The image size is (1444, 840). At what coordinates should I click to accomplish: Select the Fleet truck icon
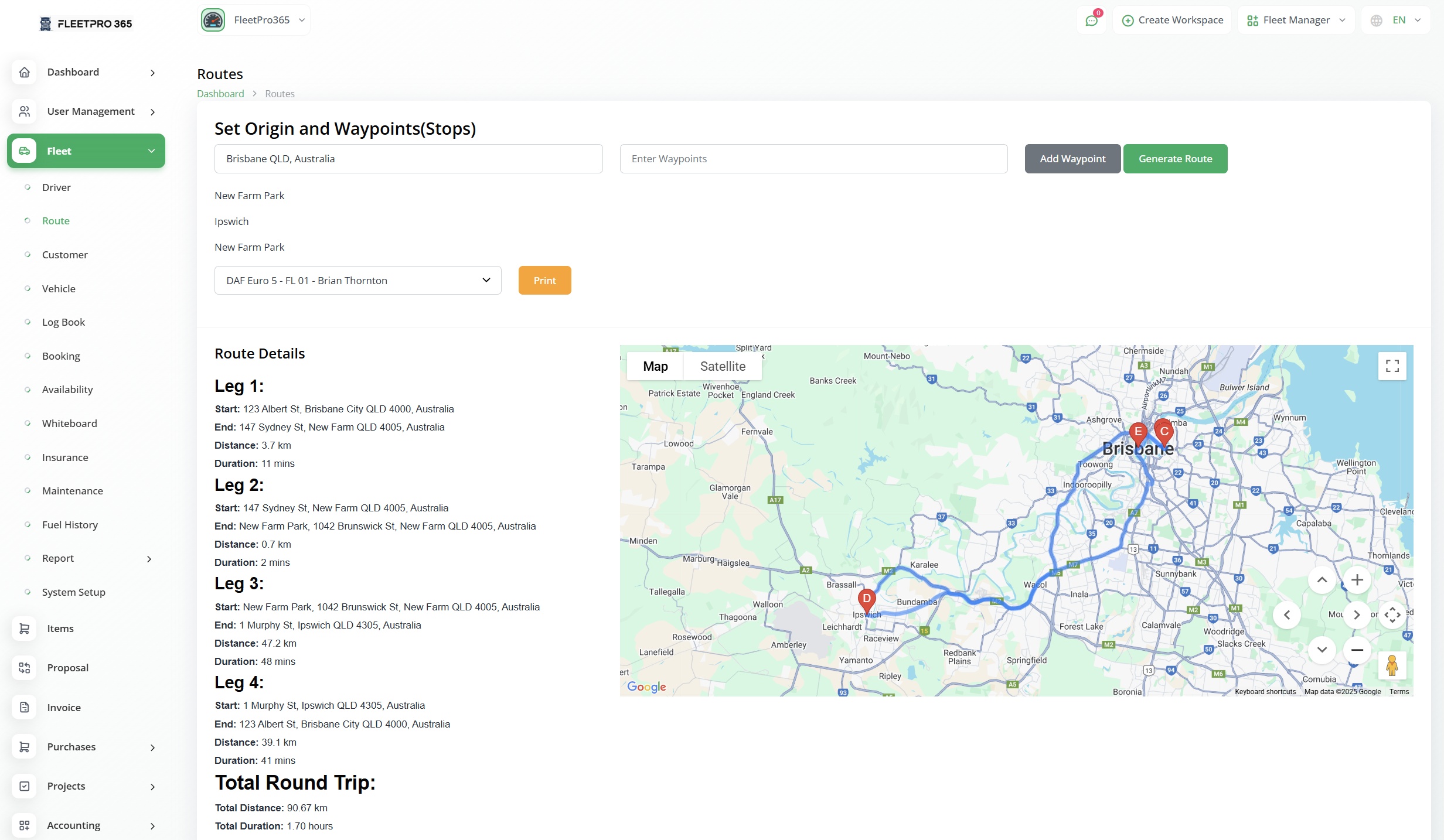click(24, 151)
